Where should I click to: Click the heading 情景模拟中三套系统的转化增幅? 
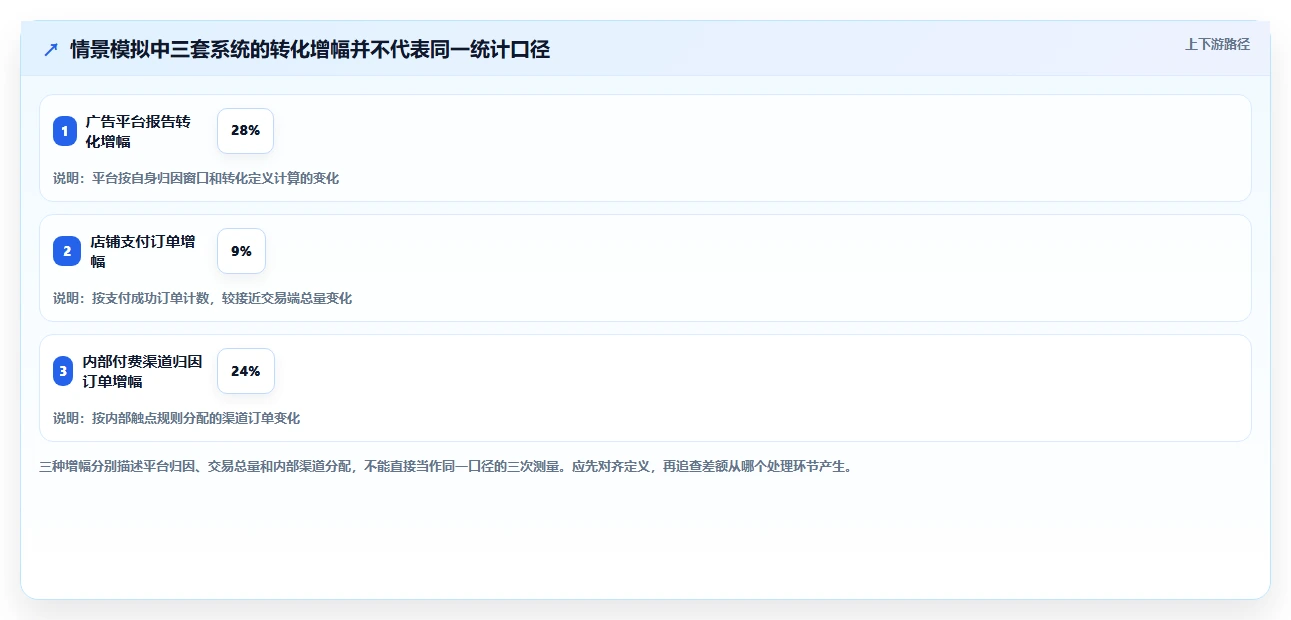pyautogui.click(x=310, y=50)
